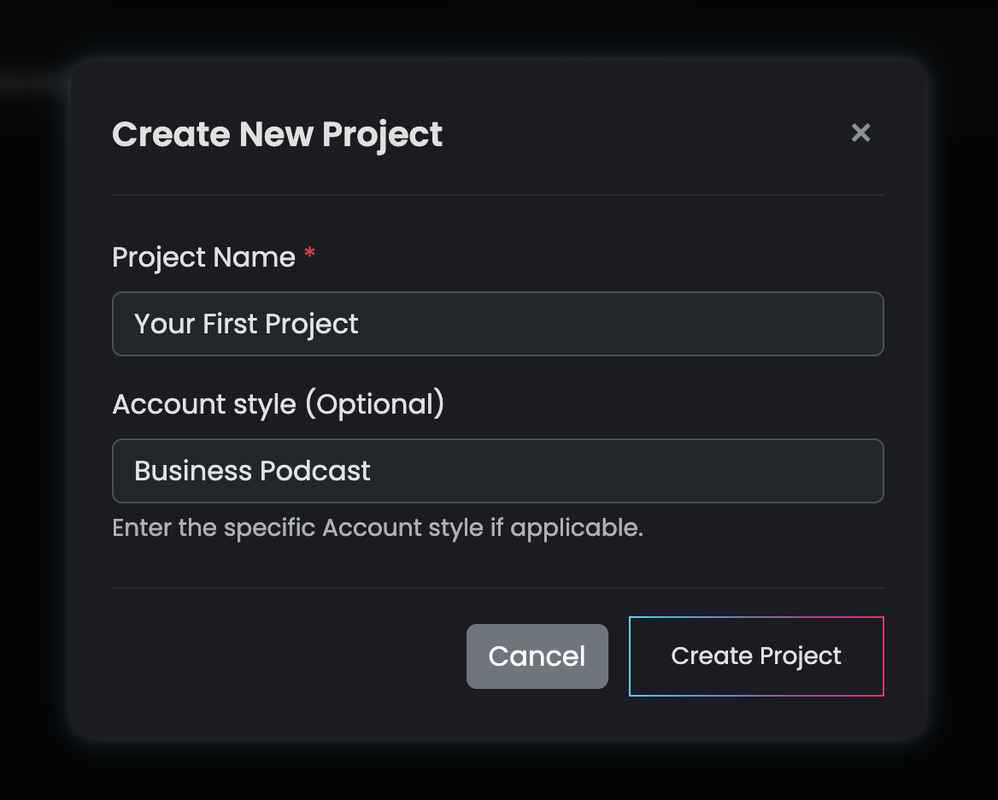Click the Project Name input field
The width and height of the screenshot is (998, 800).
(x=497, y=324)
